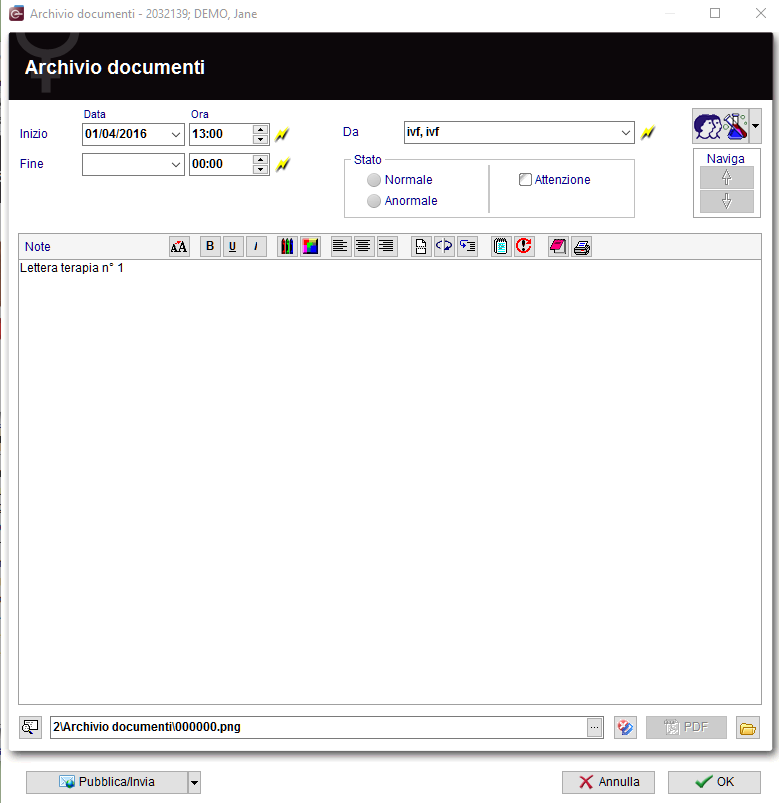The width and height of the screenshot is (779, 803).
Task: Click the blue arrows split icon
Action: tap(444, 246)
